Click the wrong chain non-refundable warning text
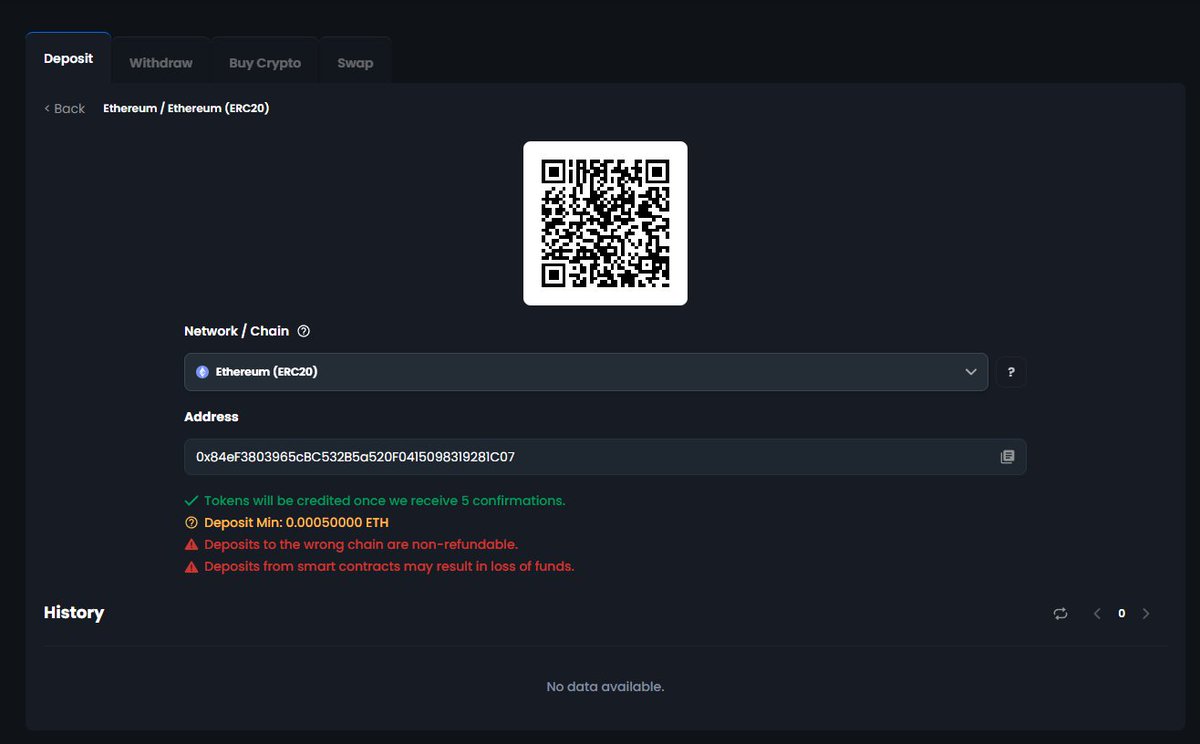Image resolution: width=1200 pixels, height=744 pixels. [x=361, y=545]
